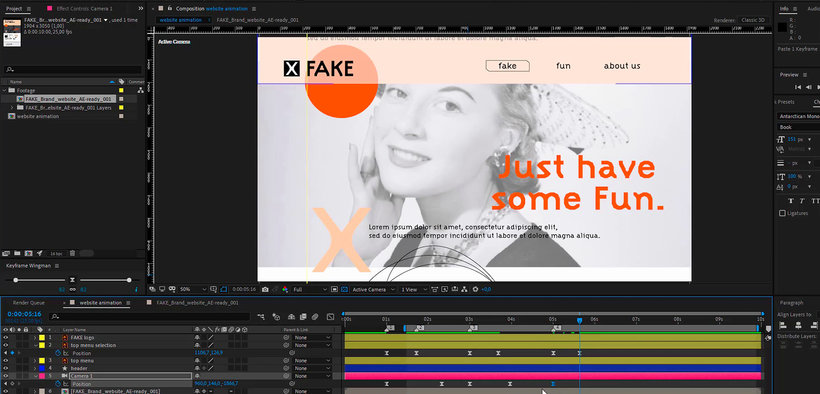Click the Project panel search field
820x394 pixels.
[x=73, y=70]
